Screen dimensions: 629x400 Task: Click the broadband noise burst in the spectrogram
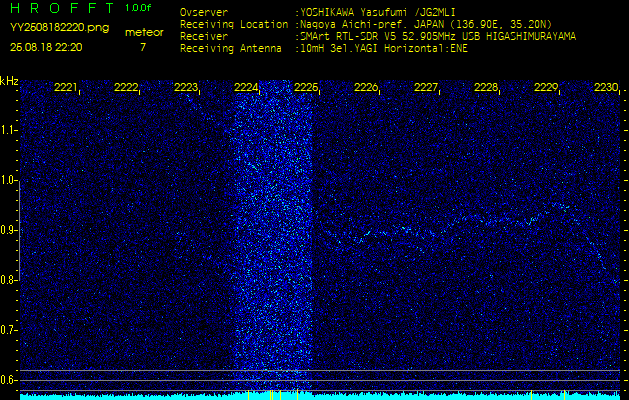[273, 235]
